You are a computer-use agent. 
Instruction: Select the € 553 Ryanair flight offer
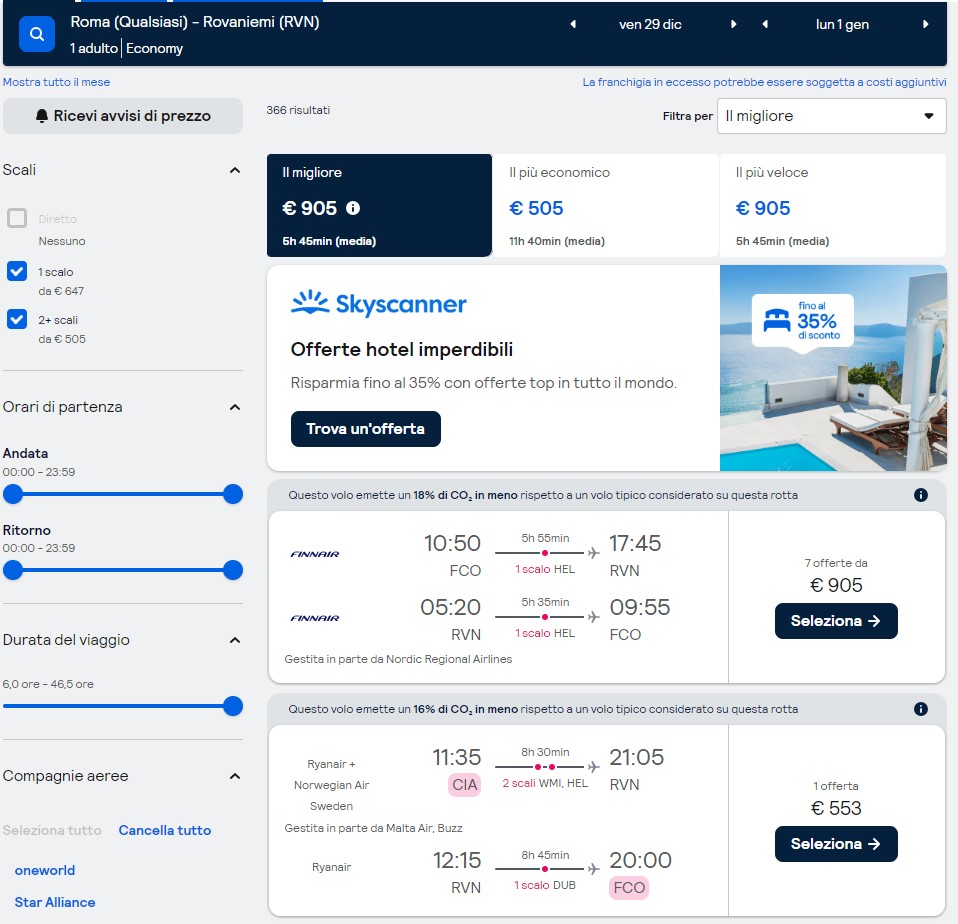(836, 844)
